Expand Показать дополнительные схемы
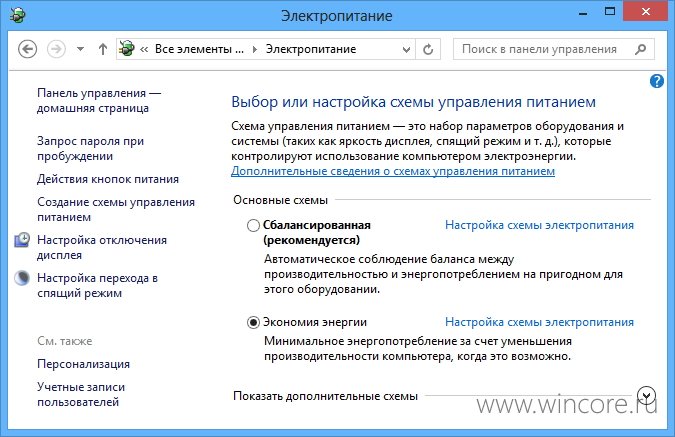This screenshot has height=437, width=675. pyautogui.click(x=646, y=395)
